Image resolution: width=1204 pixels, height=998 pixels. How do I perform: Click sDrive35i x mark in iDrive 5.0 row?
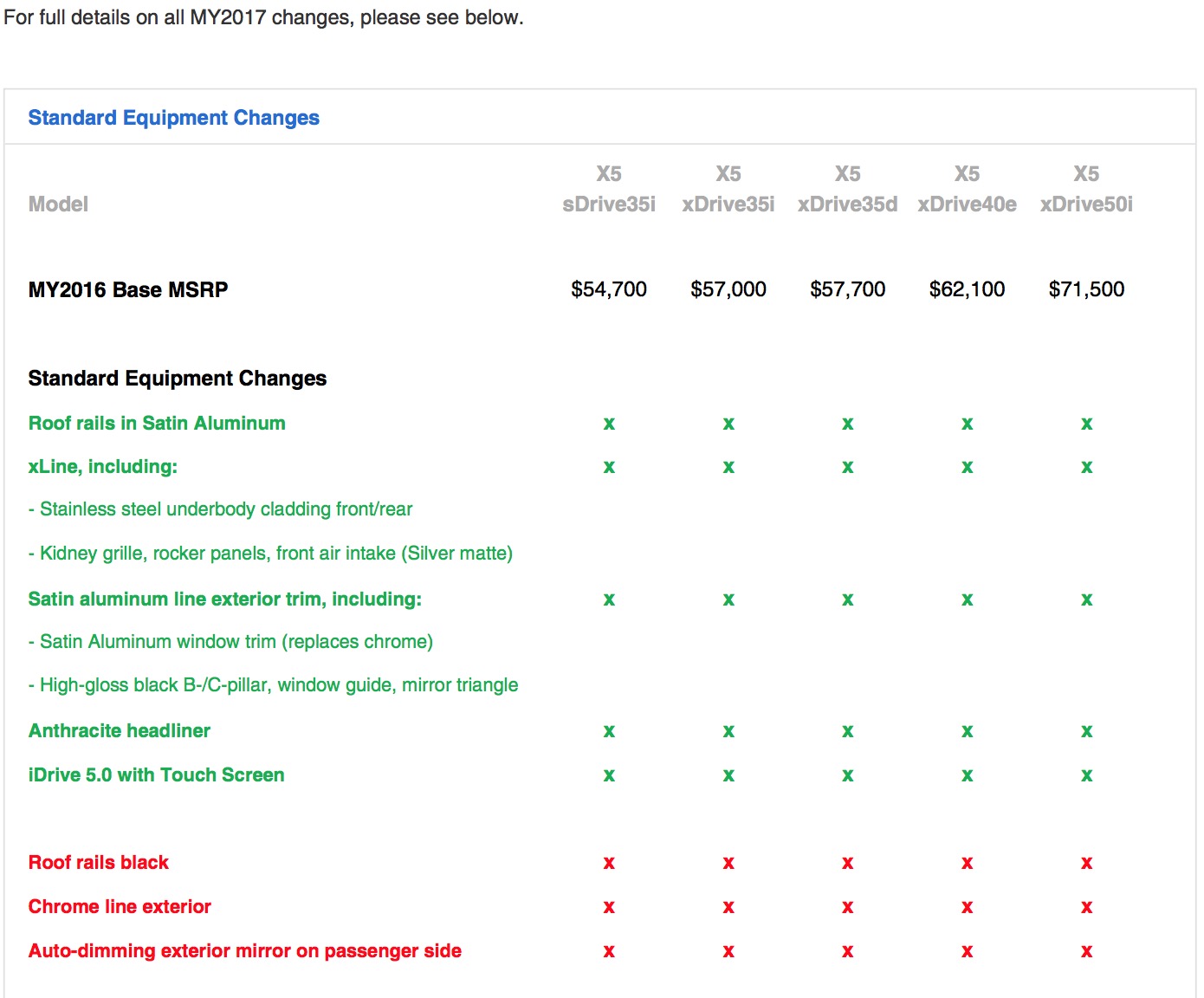pyautogui.click(x=609, y=775)
